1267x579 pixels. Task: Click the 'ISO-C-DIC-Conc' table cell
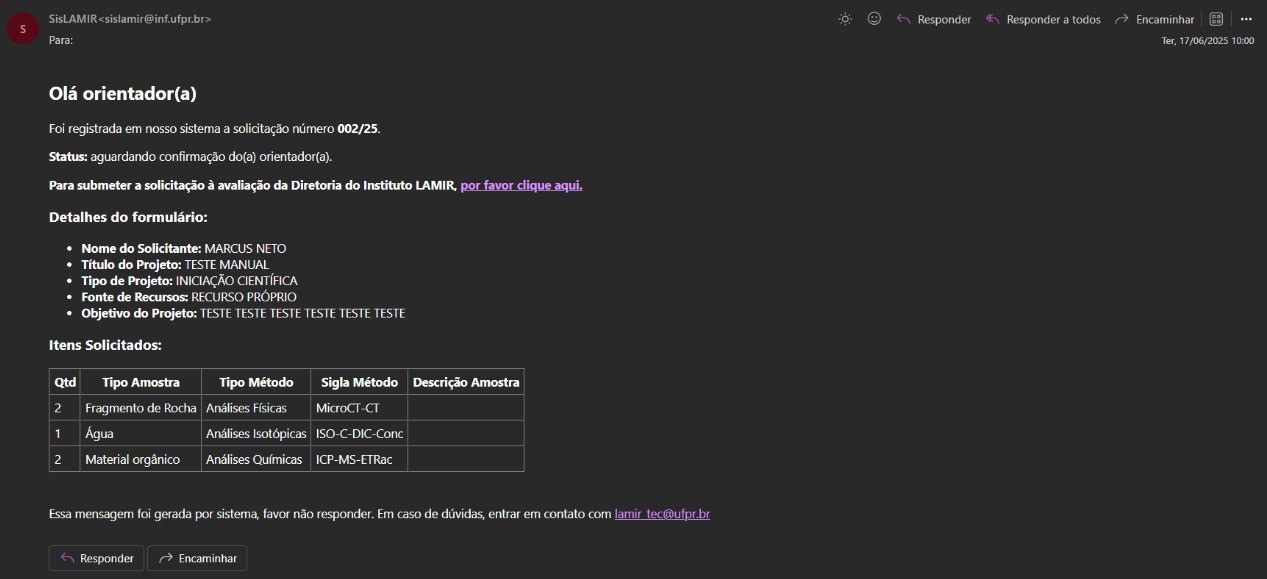(359, 434)
